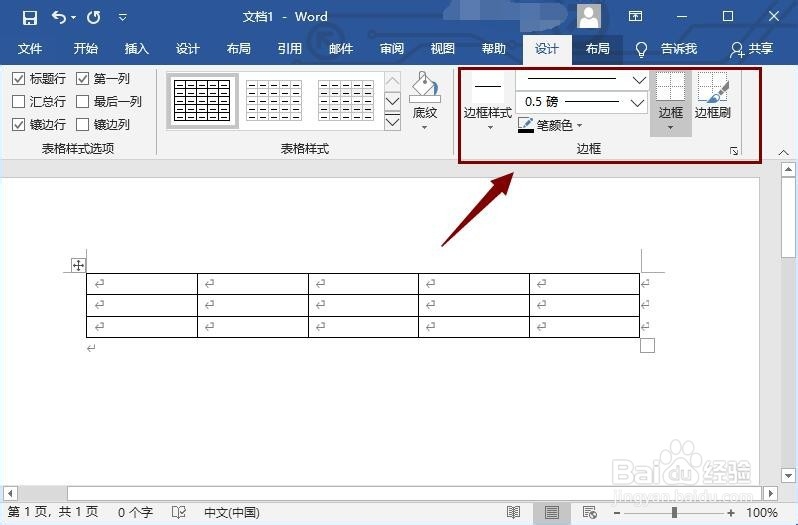
Task: Click horizontal scrollbar right arrow
Action: [x=771, y=493]
